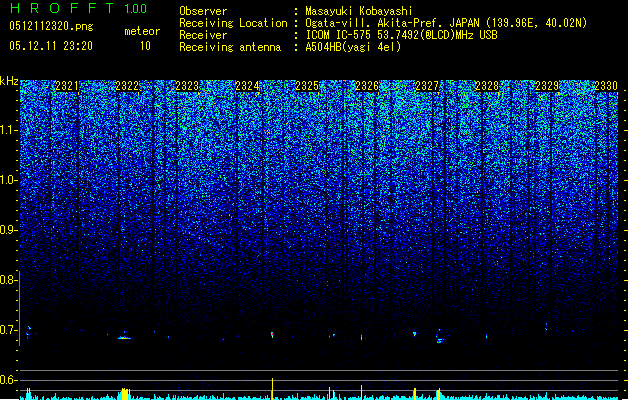The image size is (629, 400).
Task: Click the 0.7 kHz axis label
Action: tap(7, 330)
